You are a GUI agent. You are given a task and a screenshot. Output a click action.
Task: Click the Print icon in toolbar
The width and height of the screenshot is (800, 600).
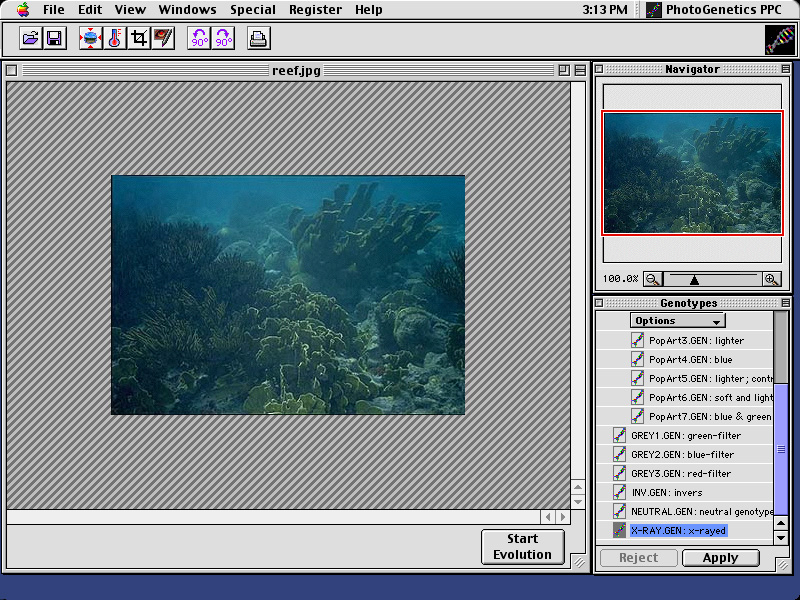258,39
